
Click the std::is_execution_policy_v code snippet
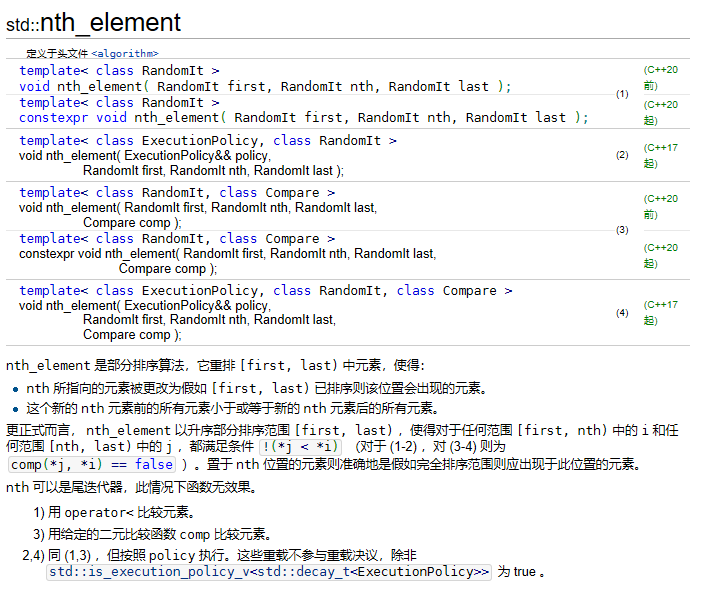coord(269,572)
